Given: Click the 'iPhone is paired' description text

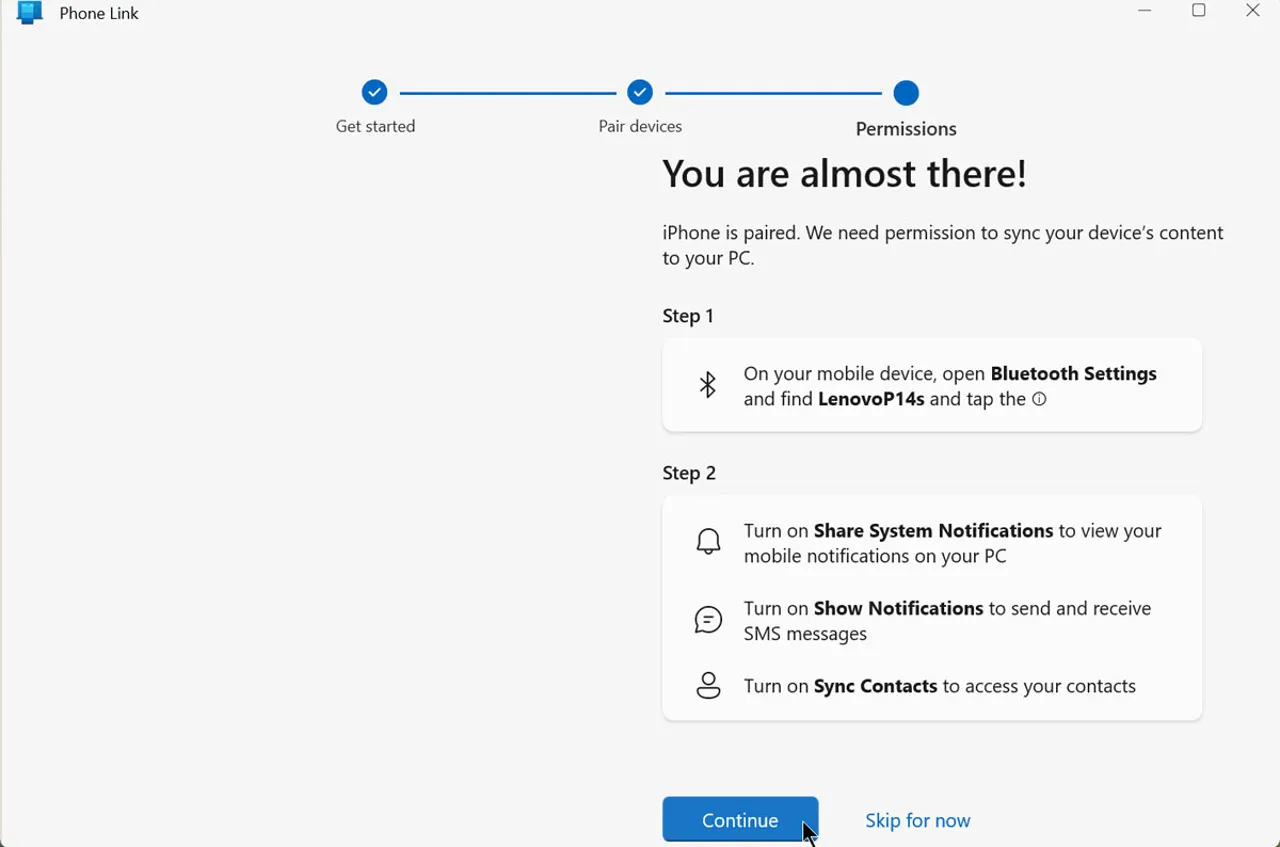Looking at the screenshot, I should pos(943,245).
